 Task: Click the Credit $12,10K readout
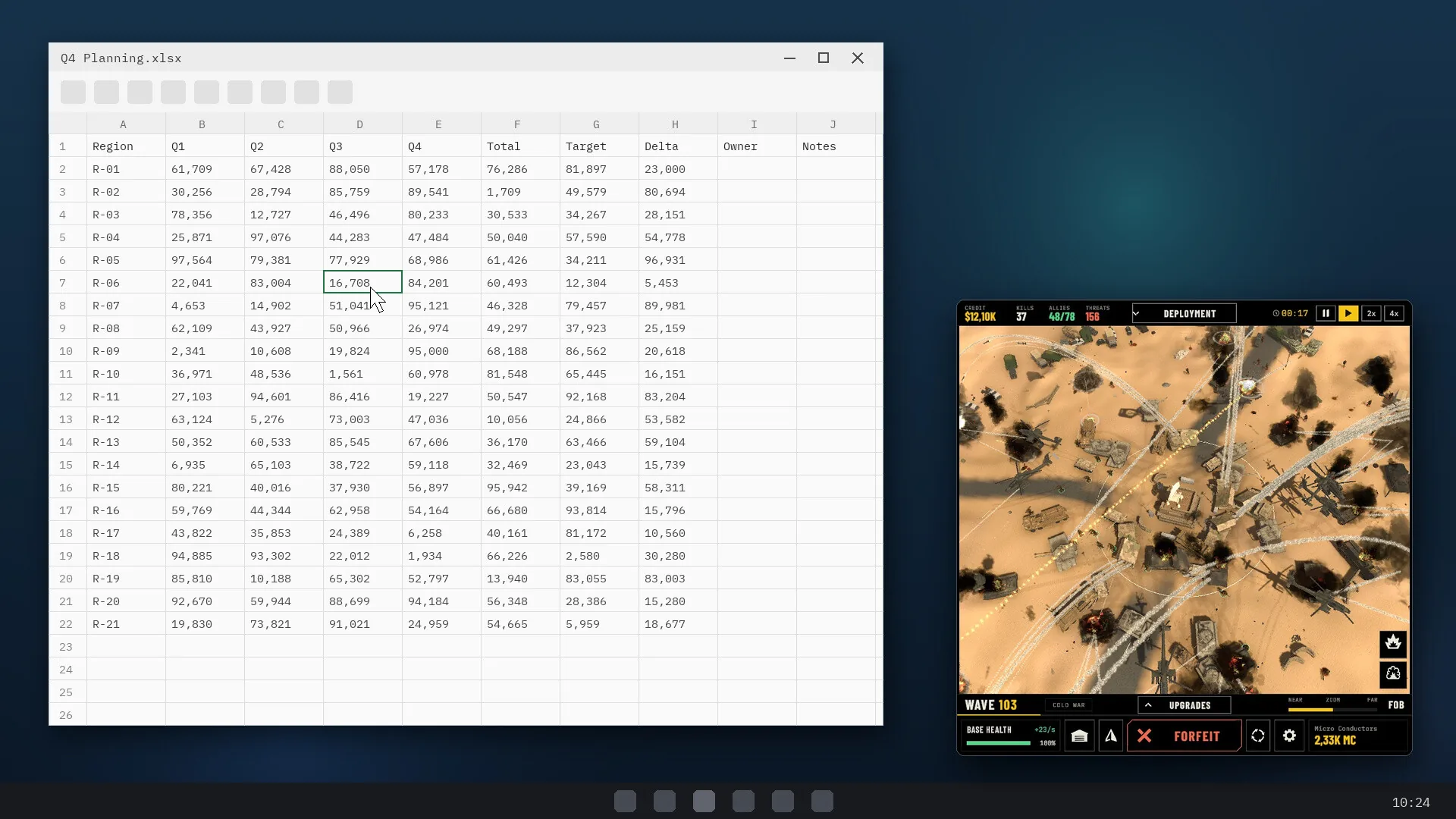(980, 313)
